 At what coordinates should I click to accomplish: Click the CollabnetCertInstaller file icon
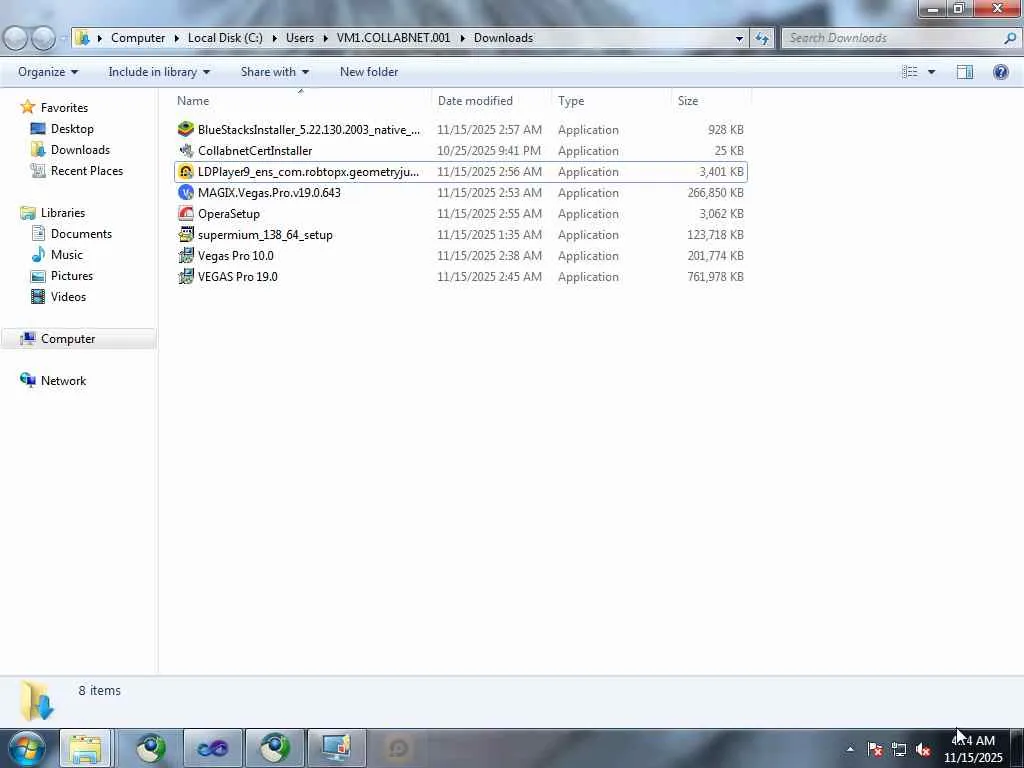click(x=186, y=150)
